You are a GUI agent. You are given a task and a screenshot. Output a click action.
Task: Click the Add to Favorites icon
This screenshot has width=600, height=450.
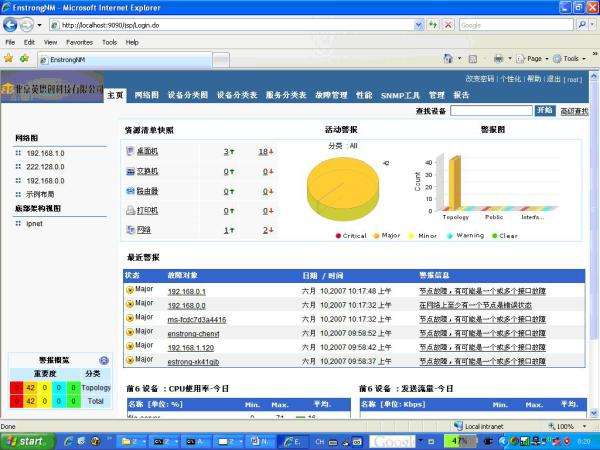pos(24,59)
